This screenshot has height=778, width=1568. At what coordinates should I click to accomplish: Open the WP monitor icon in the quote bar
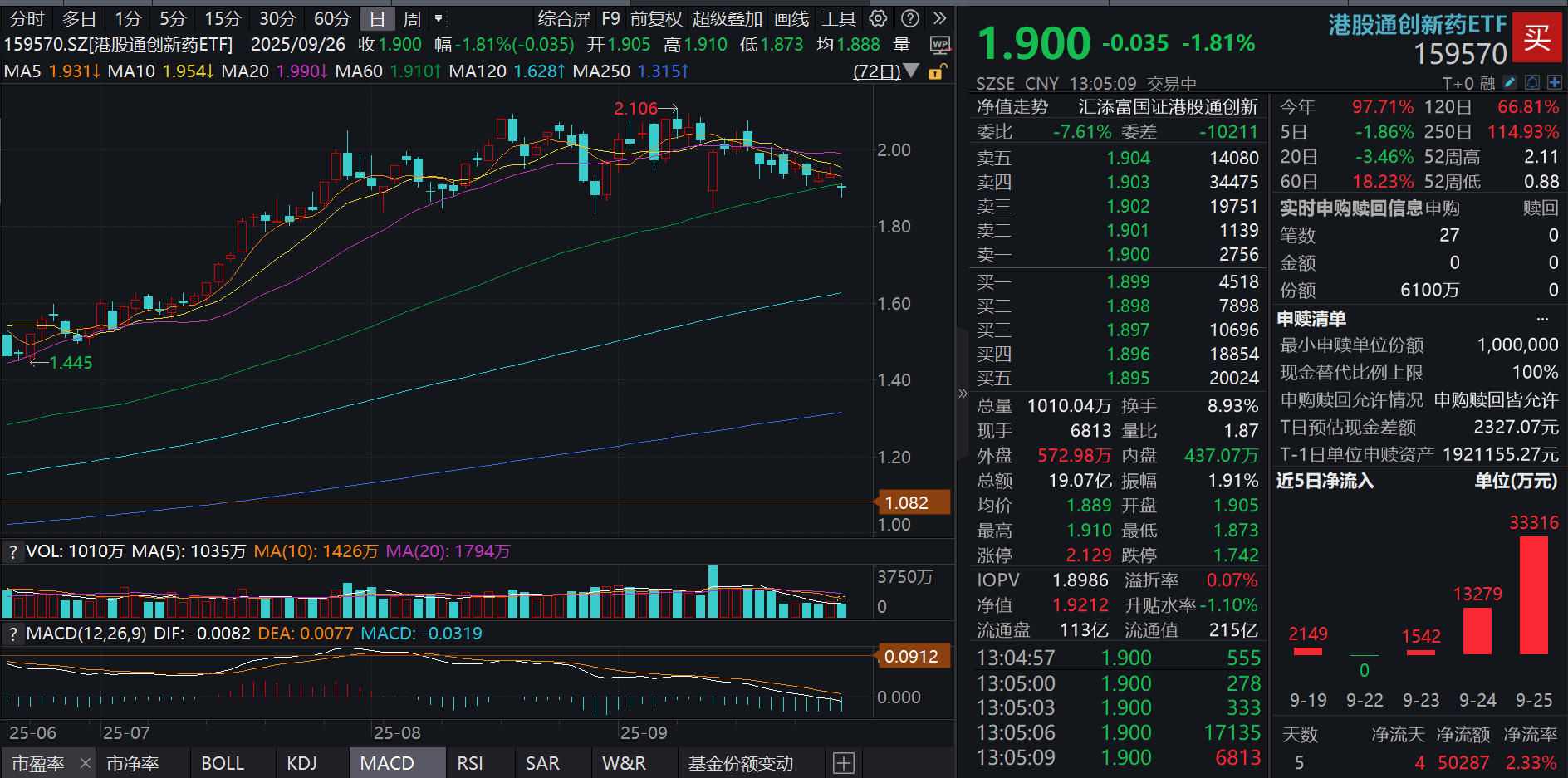pos(941,46)
